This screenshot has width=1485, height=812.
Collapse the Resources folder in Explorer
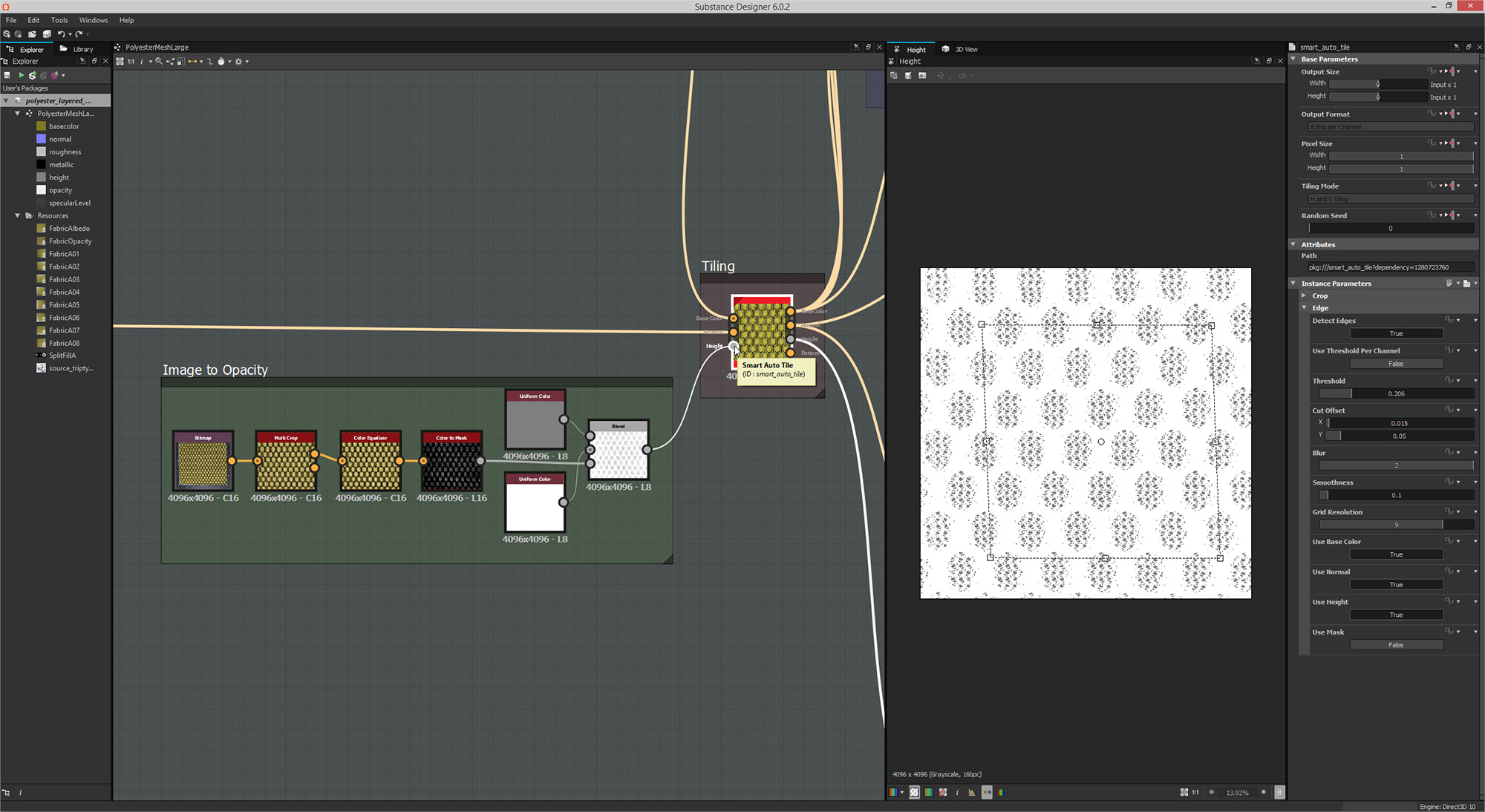18,215
